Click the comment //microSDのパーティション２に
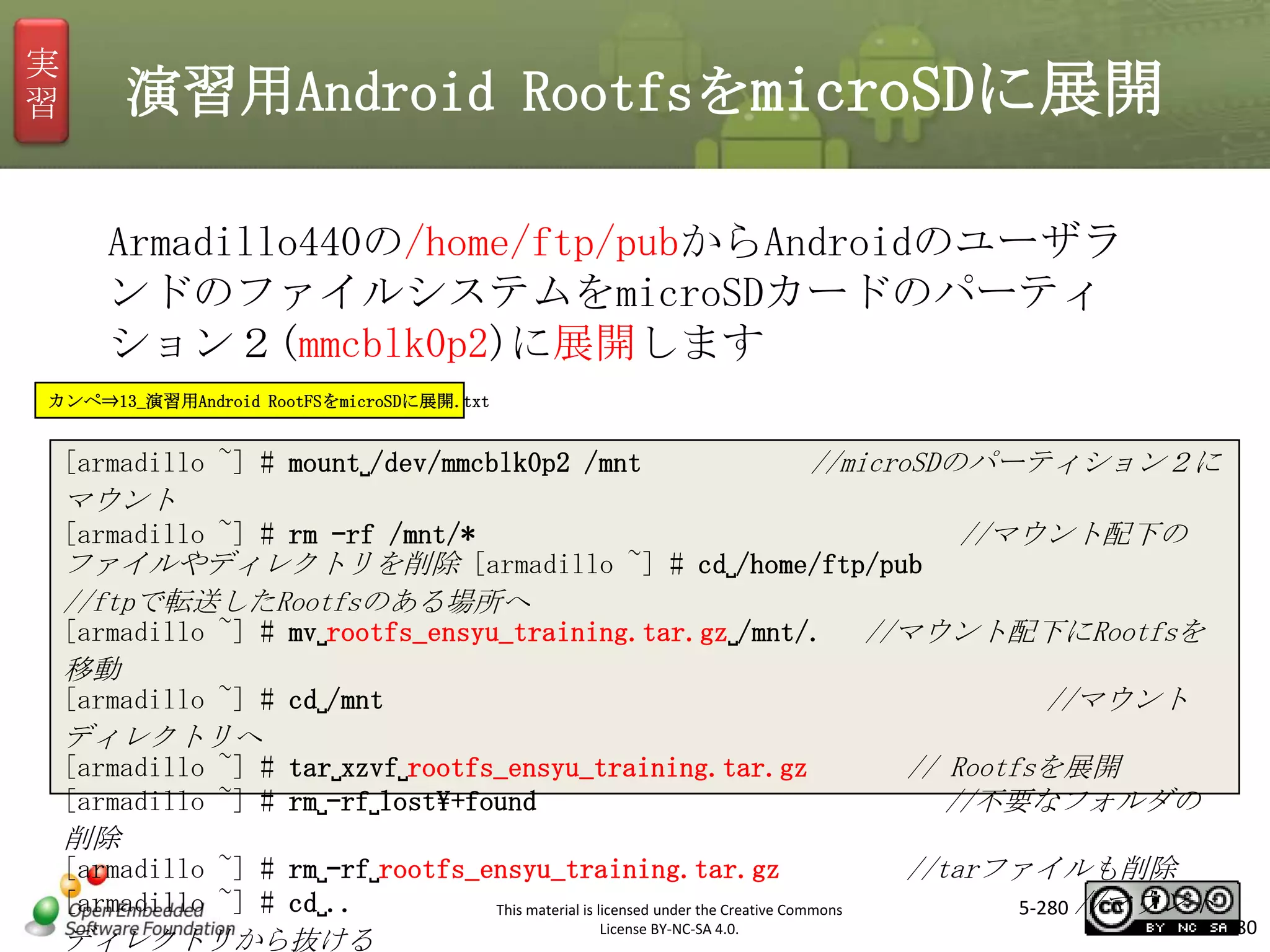The height and width of the screenshot is (952, 1270). tap(1017, 462)
